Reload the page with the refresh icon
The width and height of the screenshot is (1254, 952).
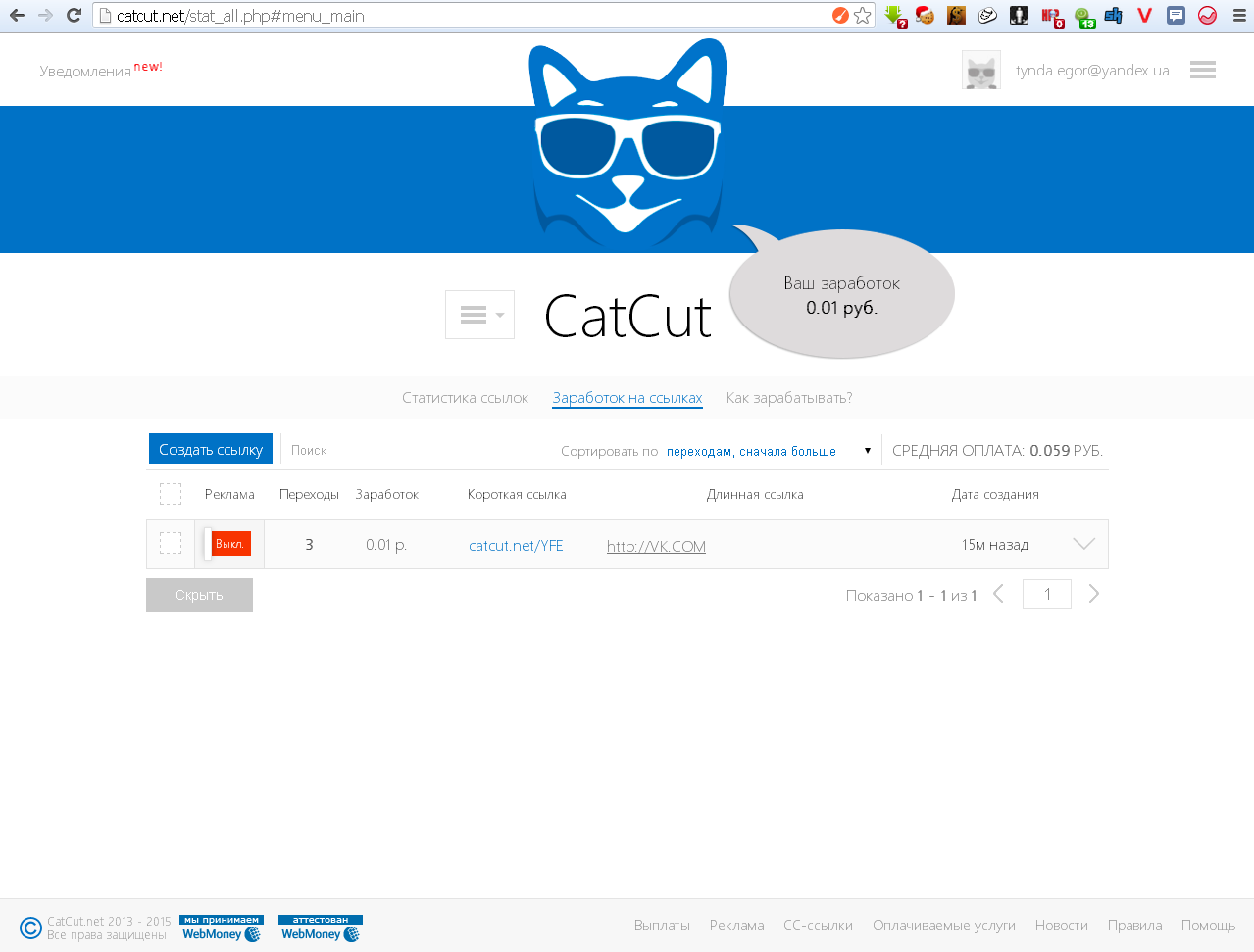pos(74,15)
